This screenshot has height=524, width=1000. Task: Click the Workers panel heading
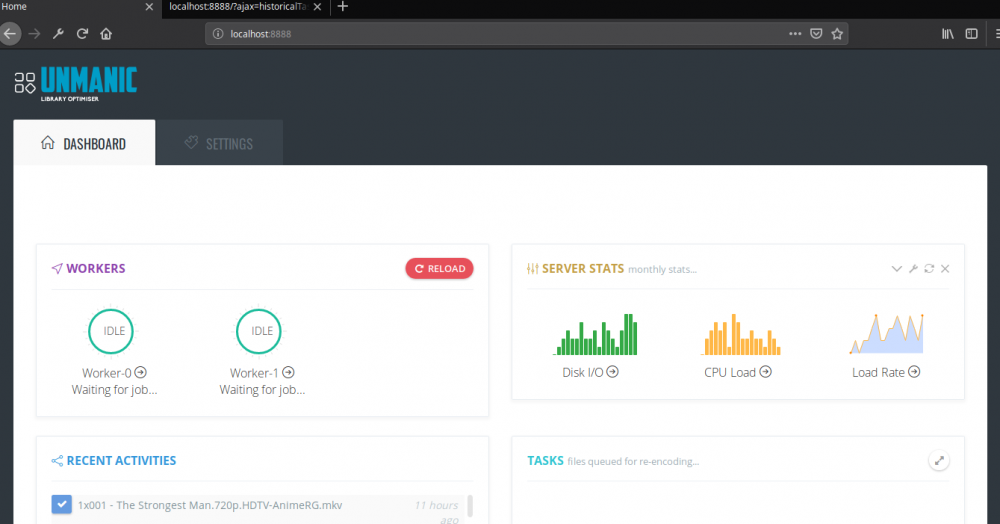(96, 268)
